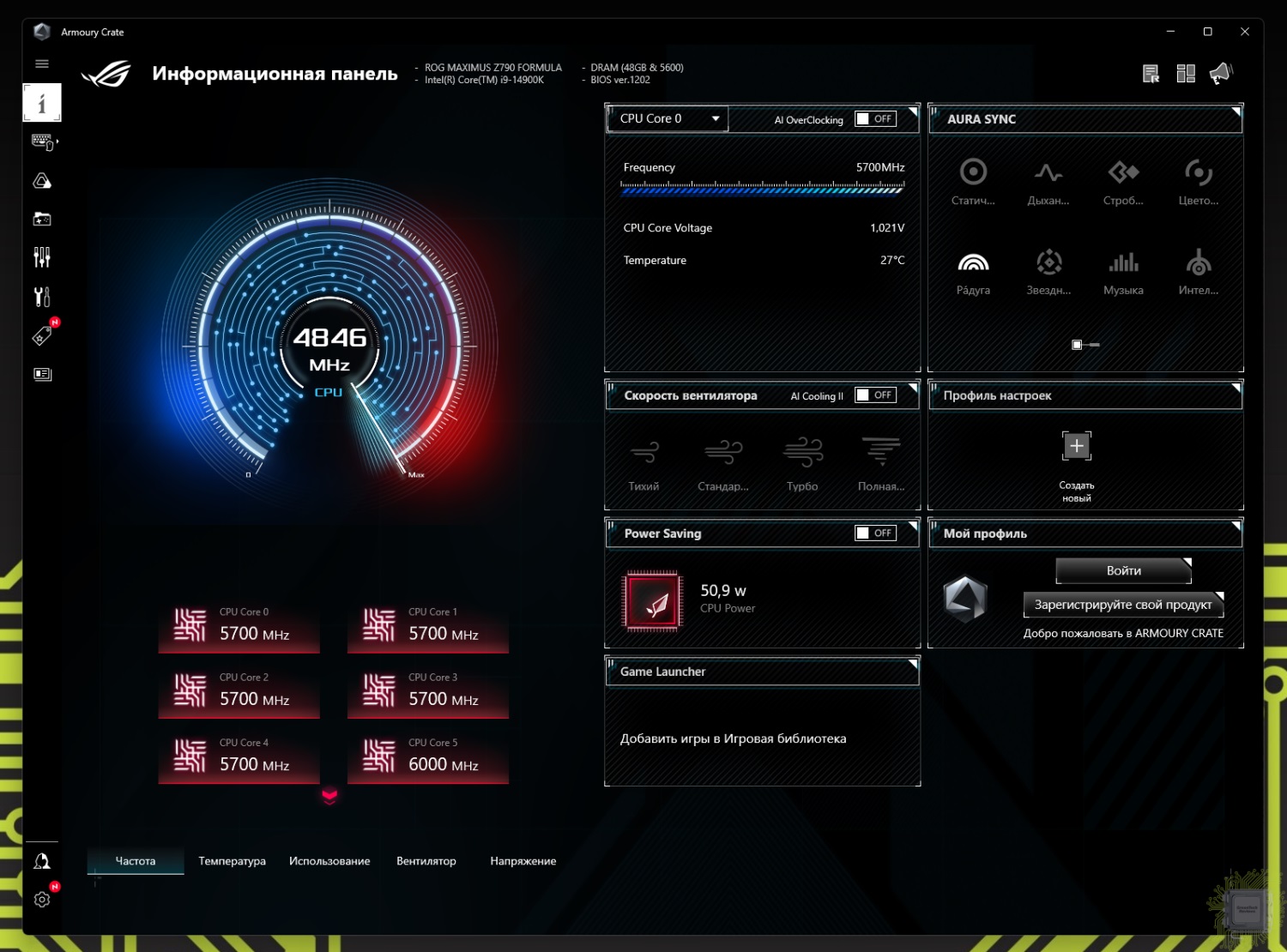This screenshot has width=1287, height=952.
Task: Click the Войти login button
Action: coord(1123,571)
